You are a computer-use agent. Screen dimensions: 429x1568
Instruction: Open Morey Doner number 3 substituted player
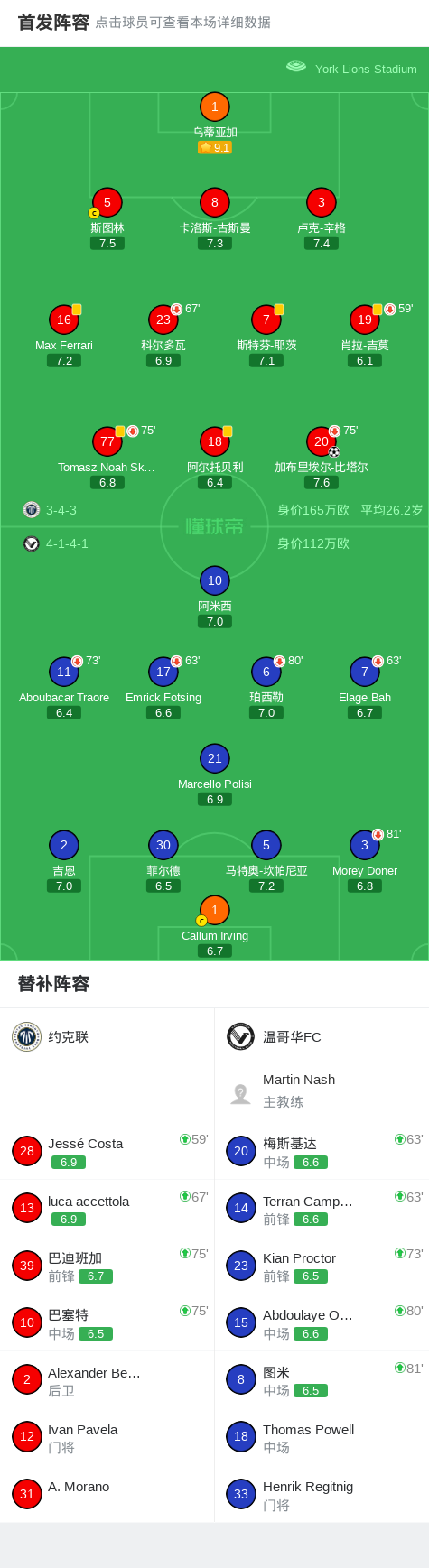[x=365, y=845]
